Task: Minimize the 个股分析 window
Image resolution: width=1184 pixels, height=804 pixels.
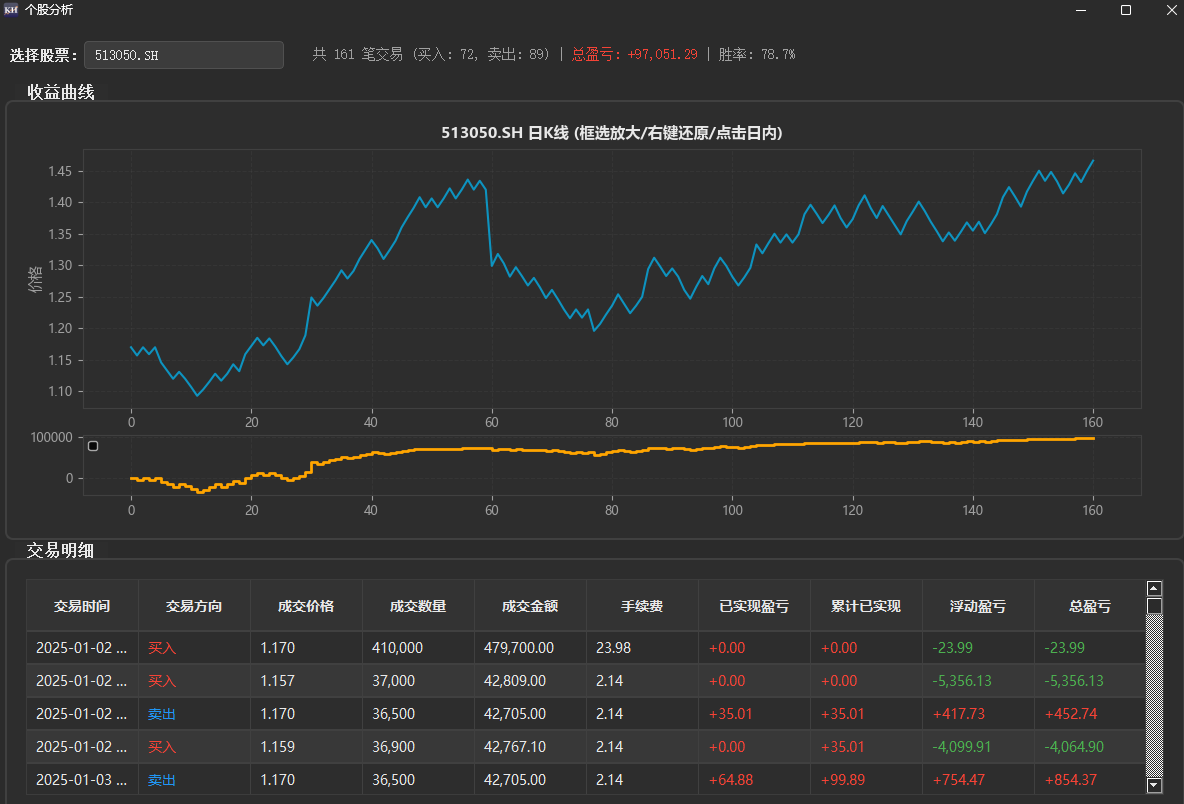Action: (1081, 10)
